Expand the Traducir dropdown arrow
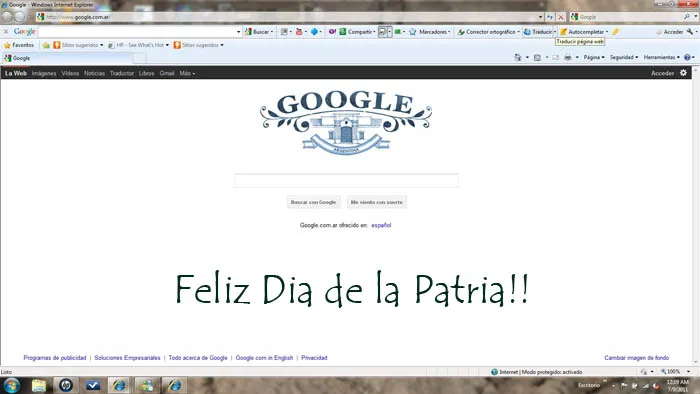 click(555, 32)
